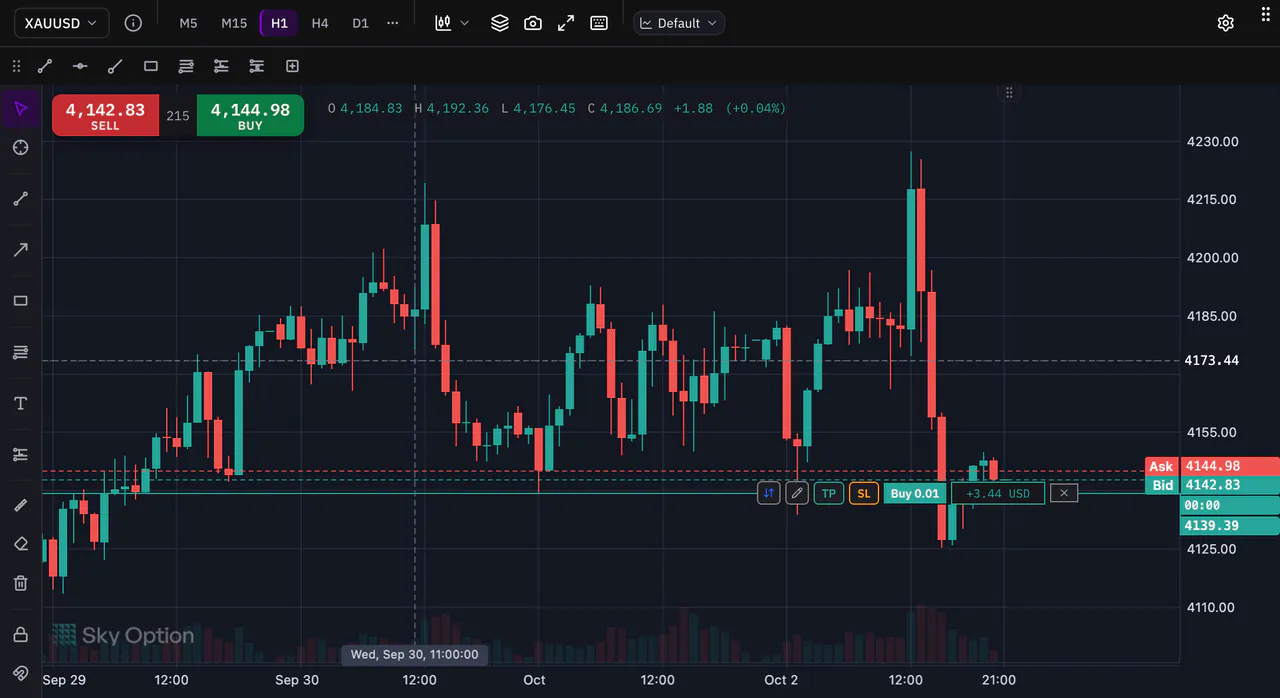
Task: Grab the drawing toolbar drag handle
Action: click(x=16, y=66)
